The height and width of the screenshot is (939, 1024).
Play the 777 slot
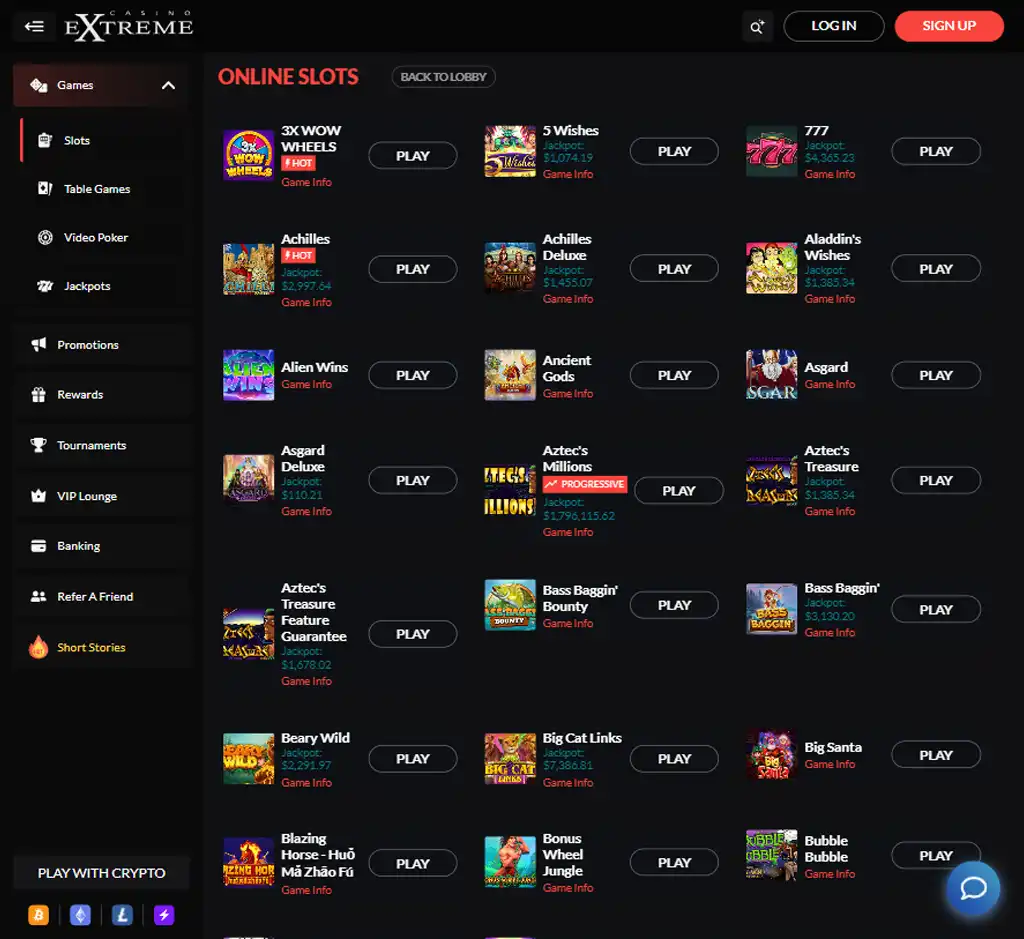tap(936, 151)
